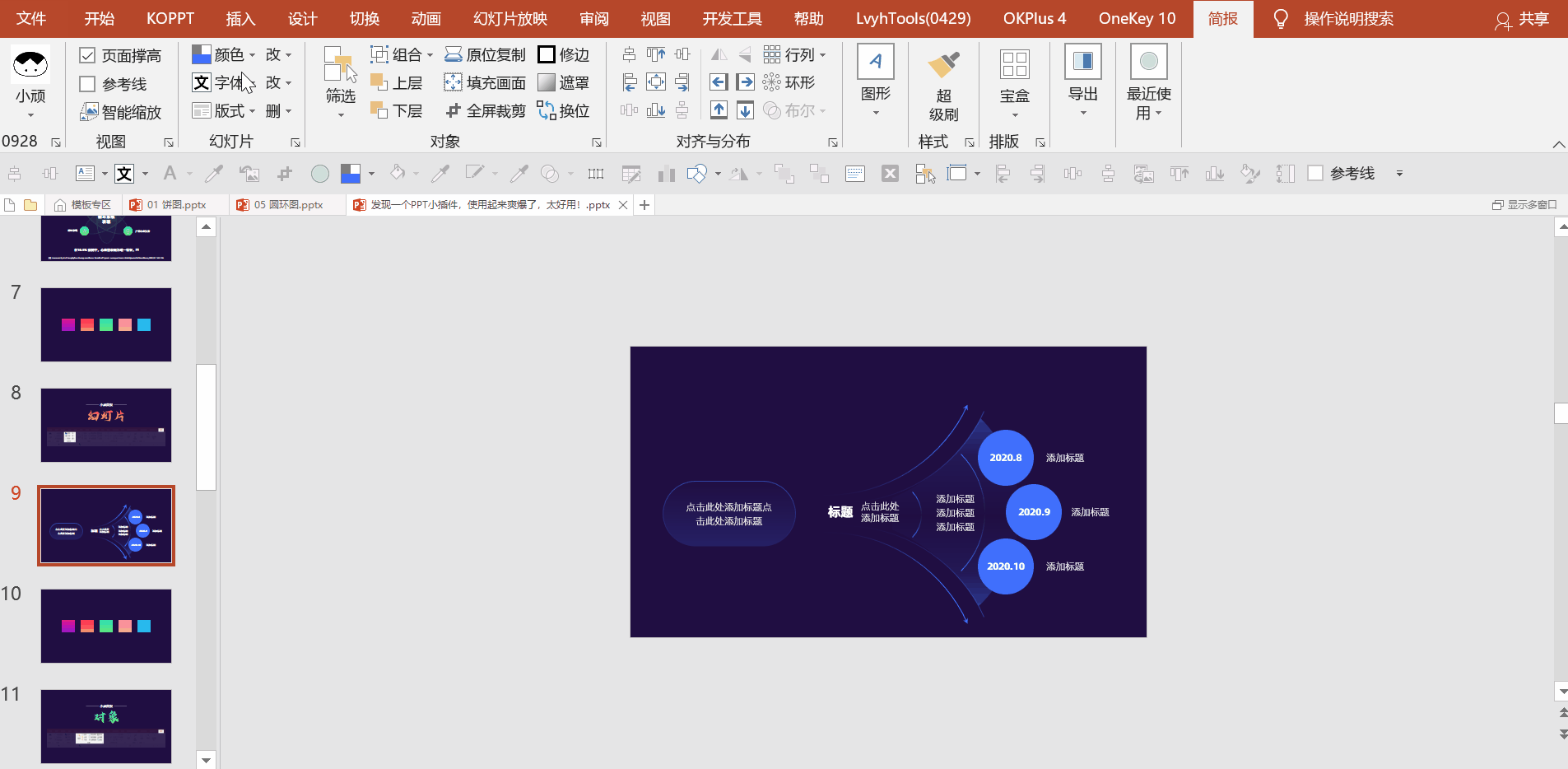The image size is (1568, 769).
Task: Click the 超级刷 format brush icon
Action: [943, 66]
